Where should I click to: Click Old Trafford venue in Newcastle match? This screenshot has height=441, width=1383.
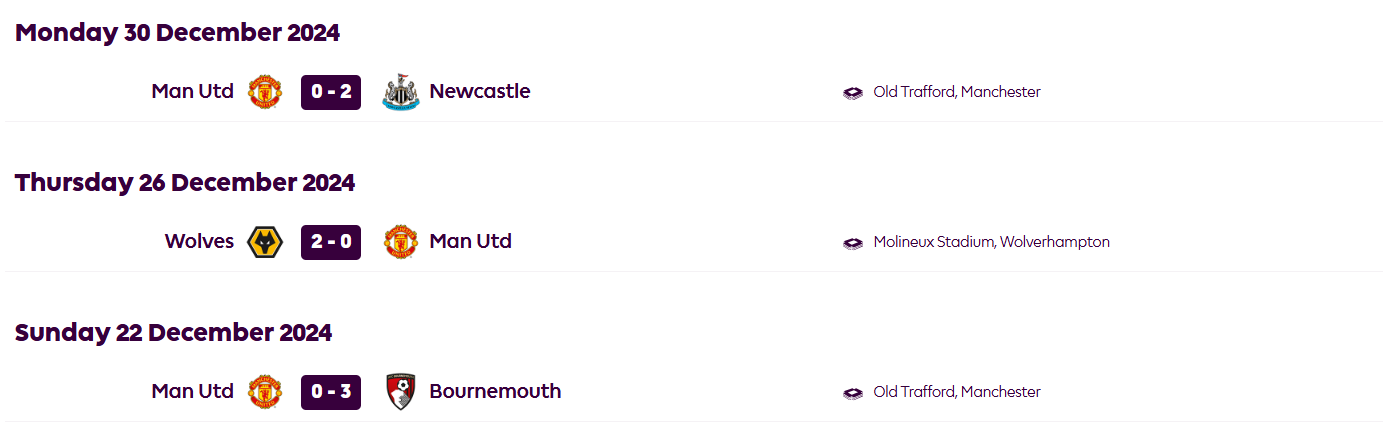(x=957, y=92)
